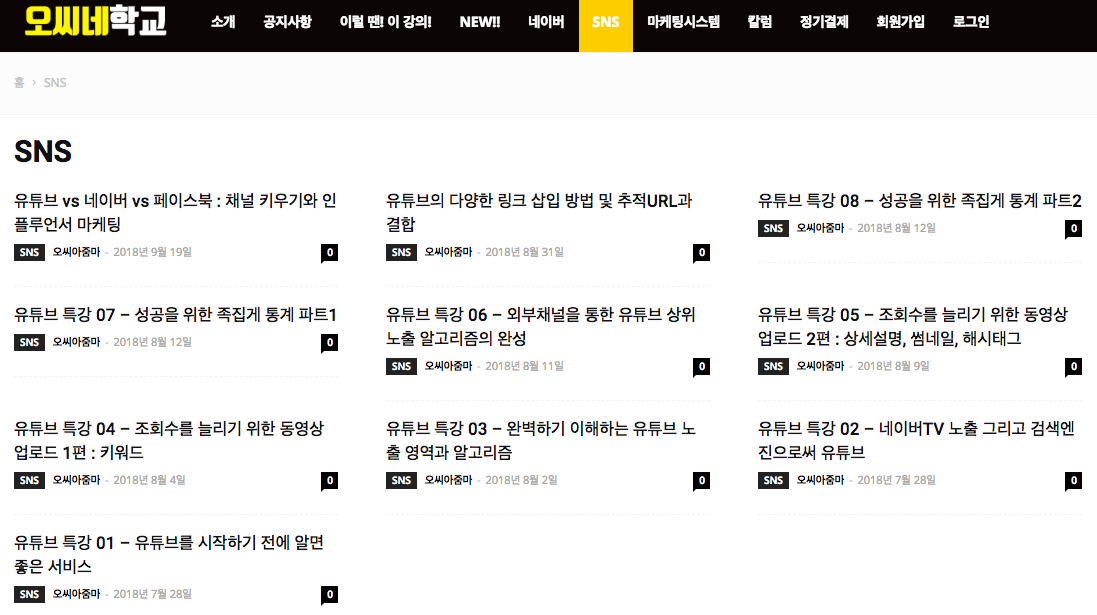Click author 오씨아줌마 dated 2018년 8월 11일
The image size is (1097, 615).
tap(448, 366)
